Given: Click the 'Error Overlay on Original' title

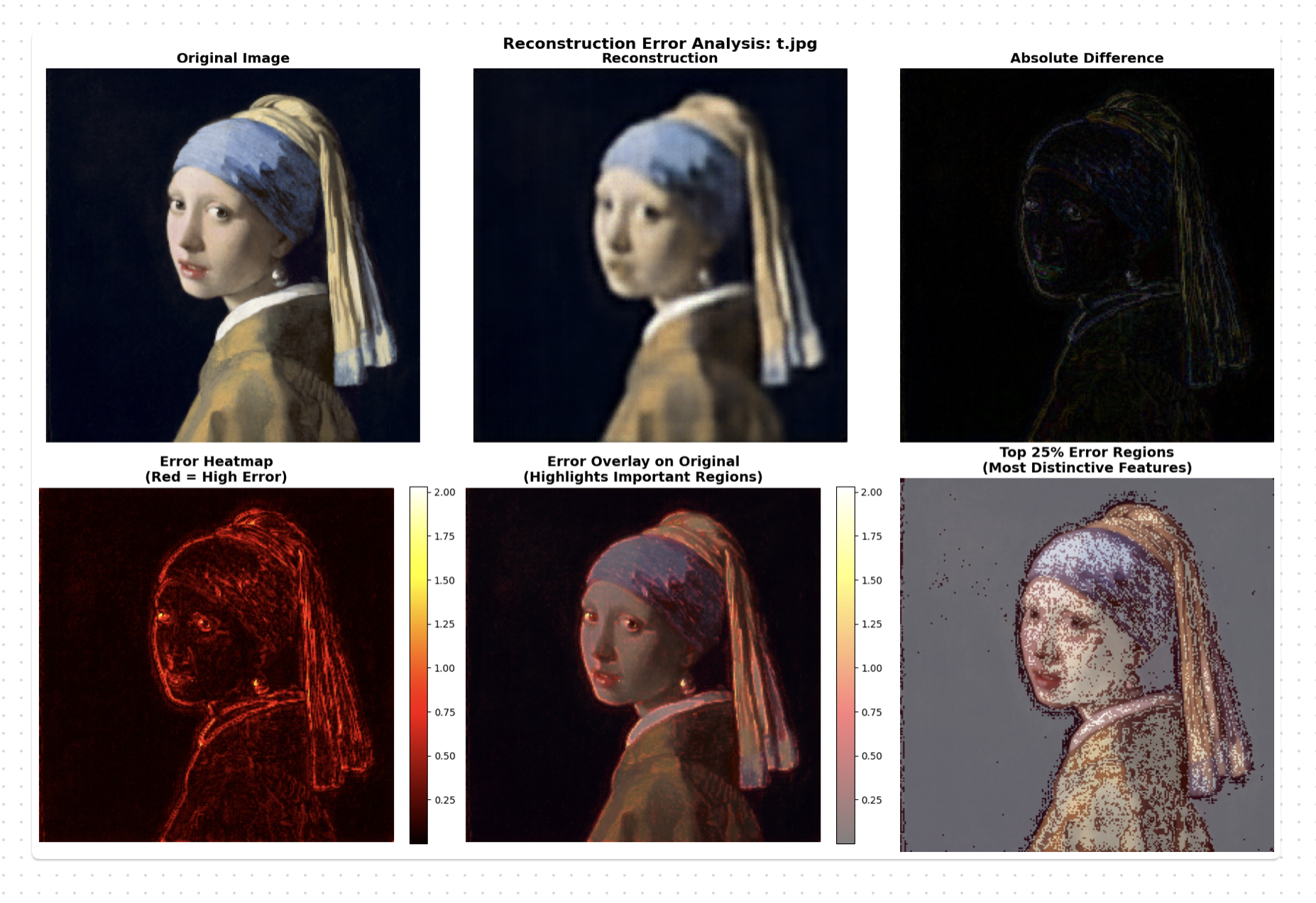Looking at the screenshot, I should 643,461.
